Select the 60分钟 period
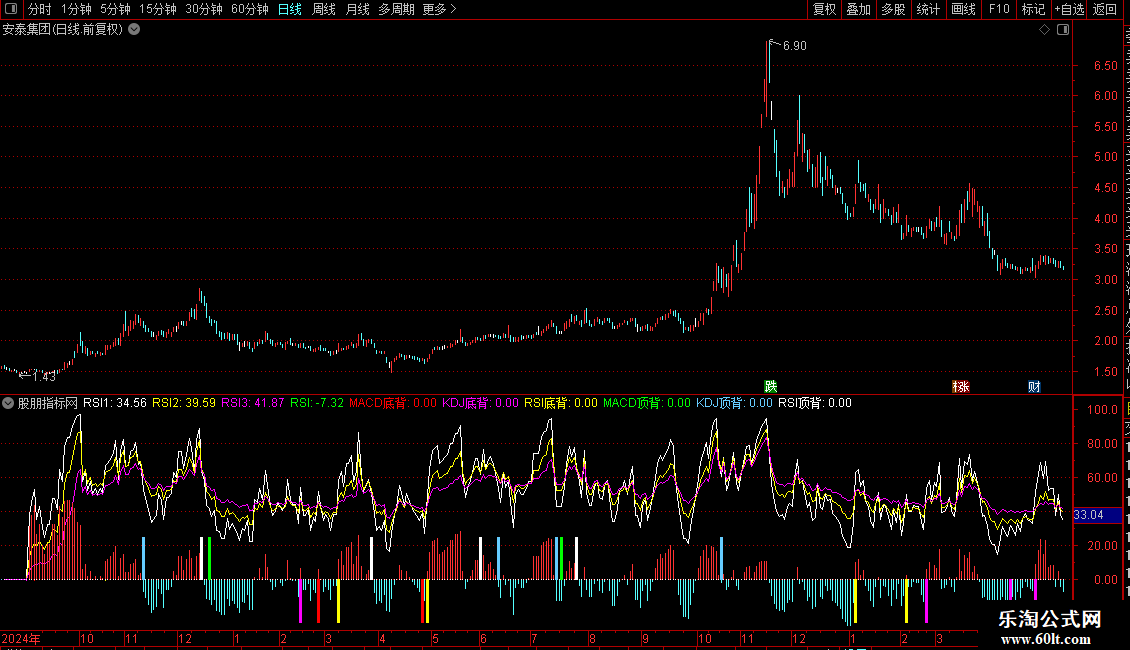The height and width of the screenshot is (650, 1130). 250,9
